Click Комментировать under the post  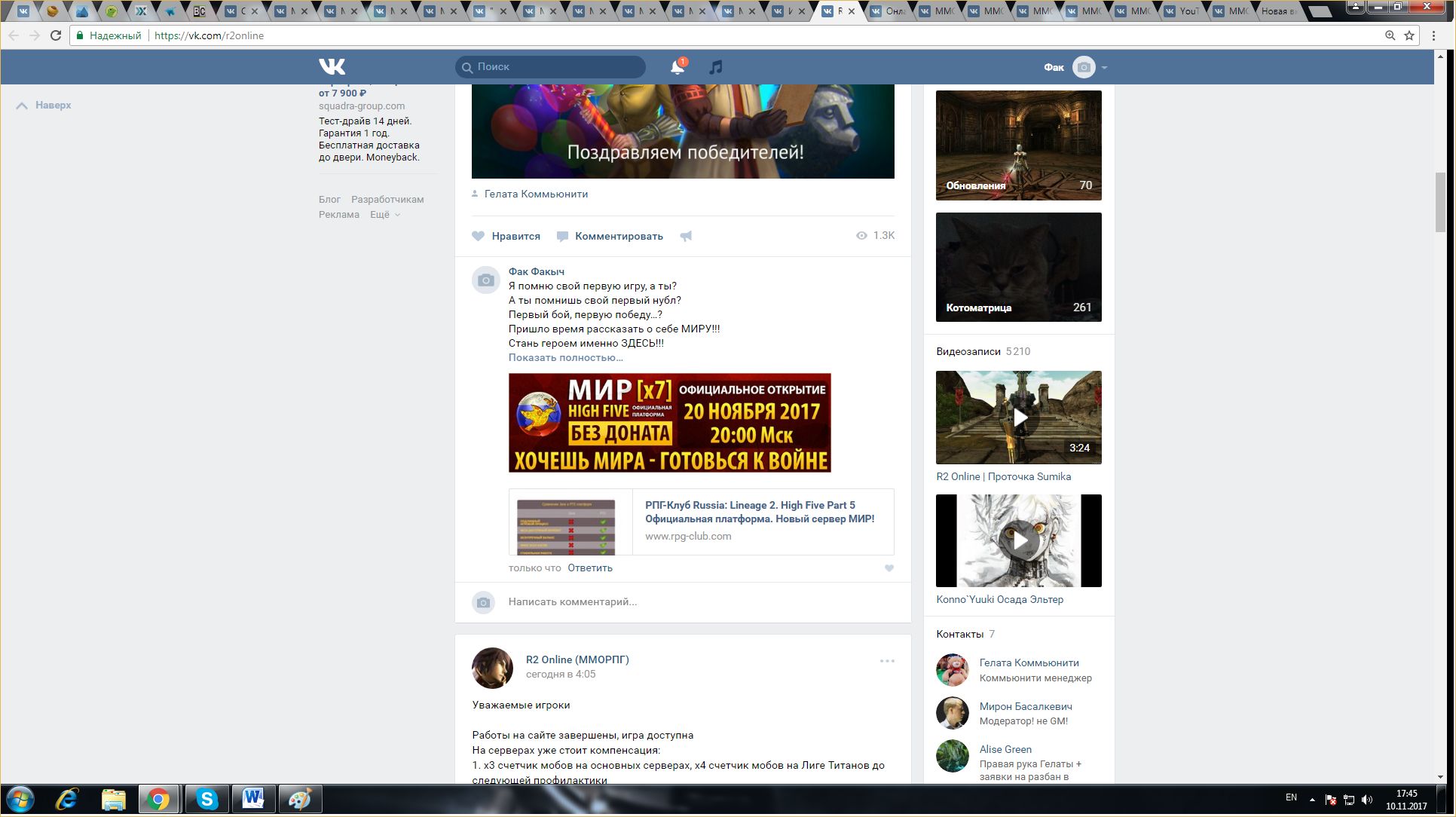(610, 236)
